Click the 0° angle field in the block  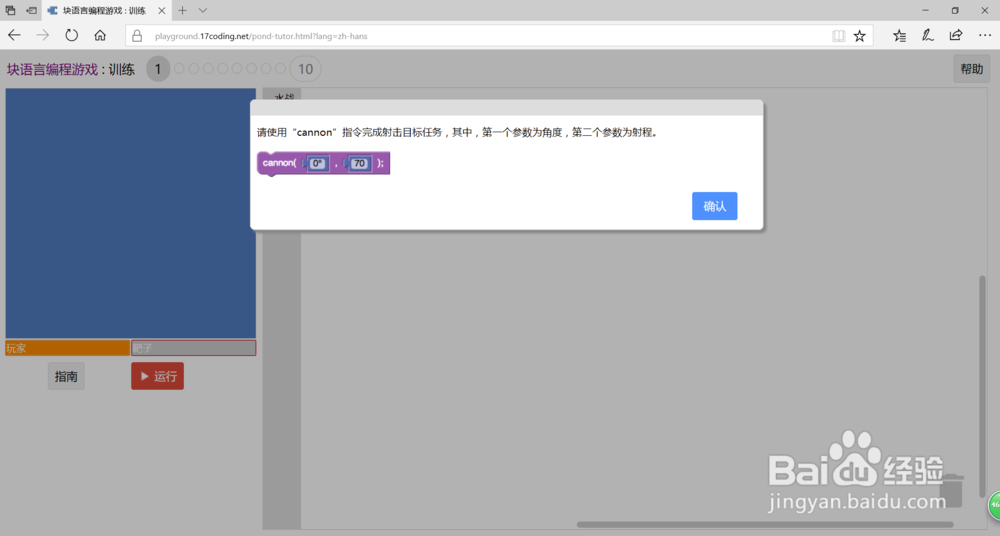(317, 163)
